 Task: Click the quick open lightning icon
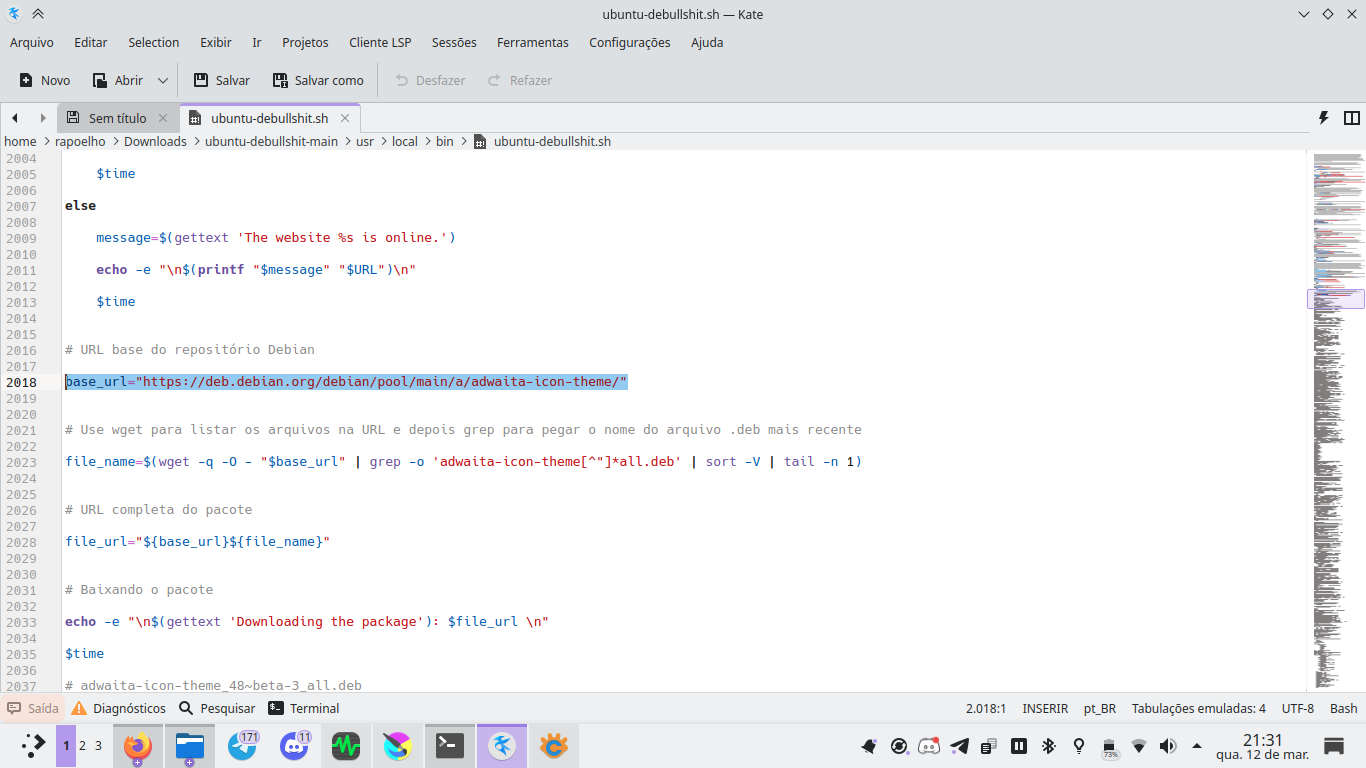point(1324,118)
